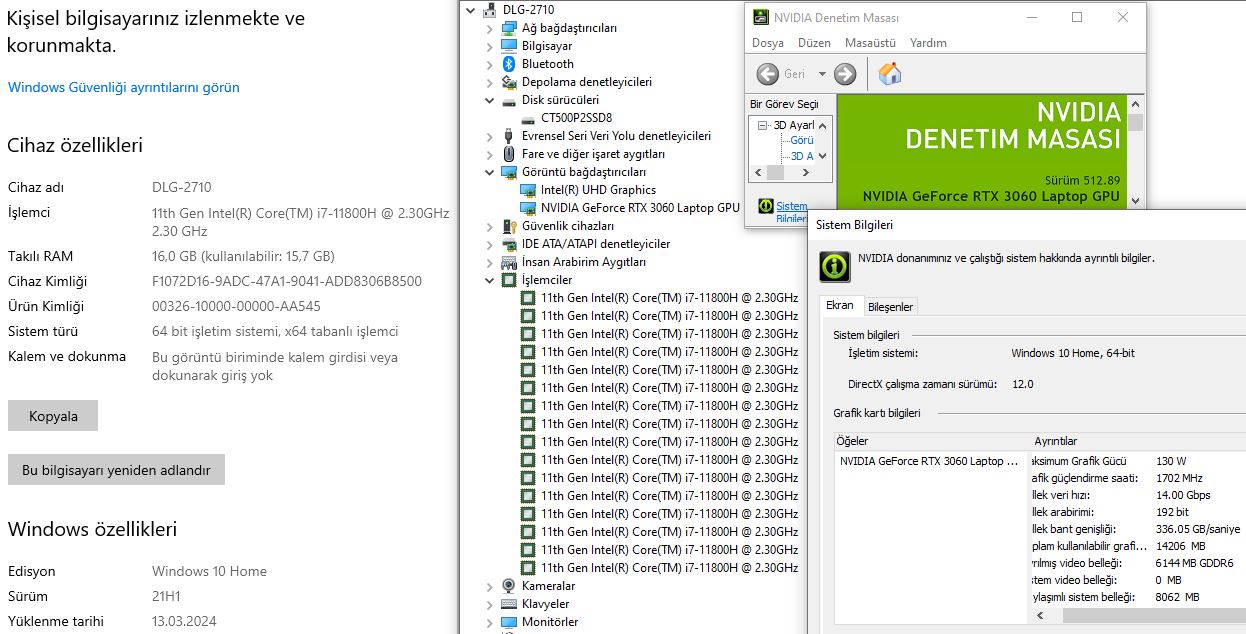The width and height of the screenshot is (1246, 634).
Task: Expand the Kameralar category
Action: (489, 586)
